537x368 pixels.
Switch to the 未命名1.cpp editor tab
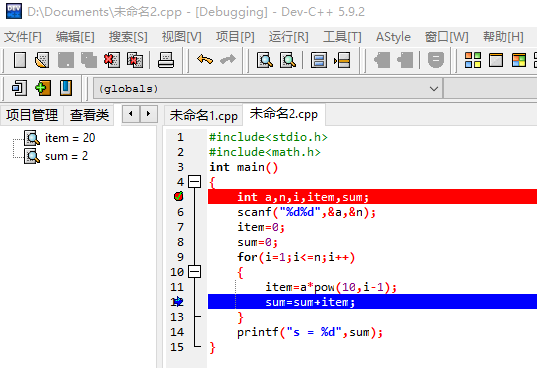203,115
